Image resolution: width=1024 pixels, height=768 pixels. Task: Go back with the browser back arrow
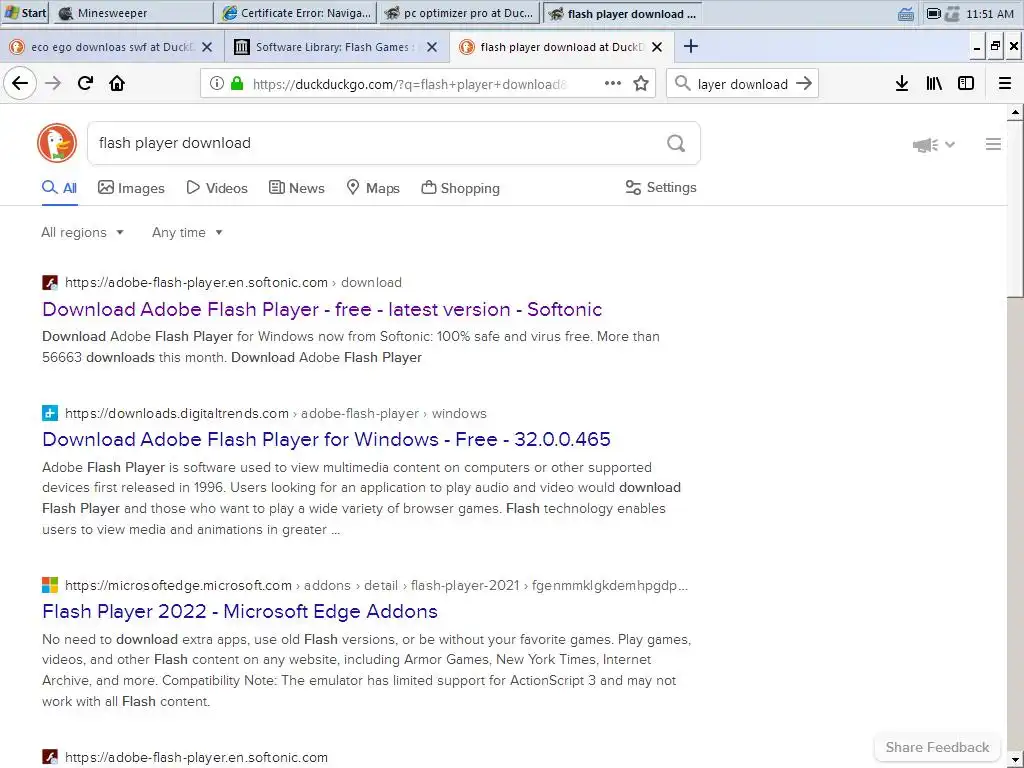coord(20,84)
